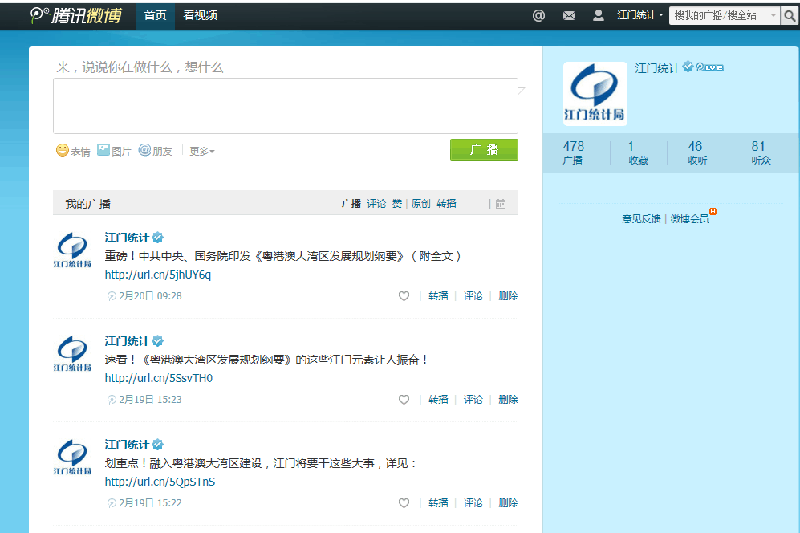Filter my broadcasts by 评论
This screenshot has width=800, height=533.
pos(377,204)
